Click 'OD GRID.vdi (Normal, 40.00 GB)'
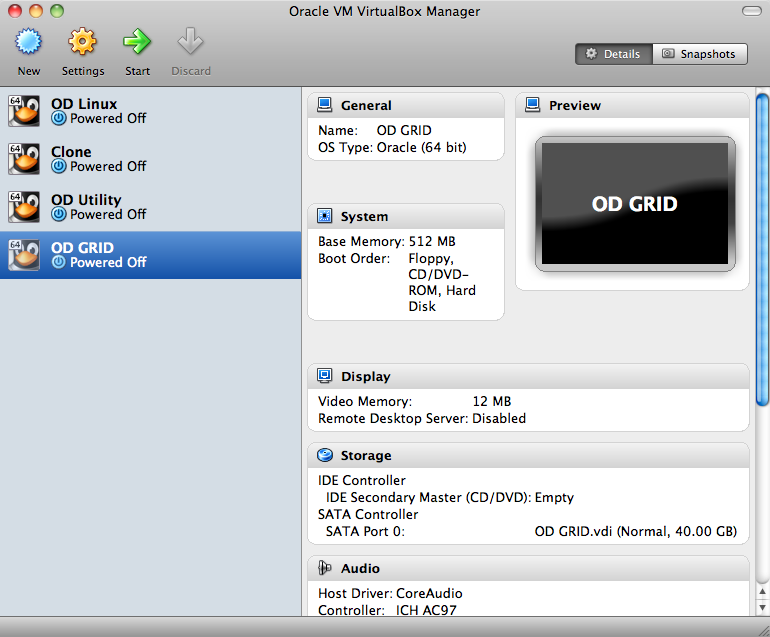This screenshot has width=770, height=637. point(635,531)
